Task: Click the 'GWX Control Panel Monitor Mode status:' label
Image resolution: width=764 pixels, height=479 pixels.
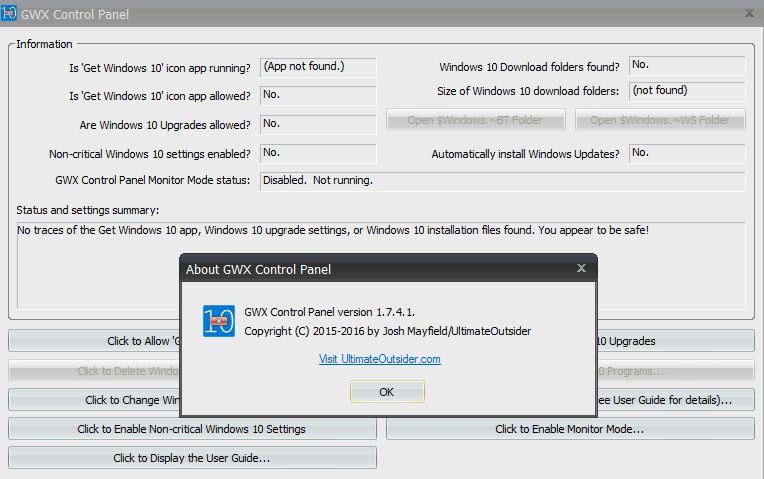Action: [153, 180]
